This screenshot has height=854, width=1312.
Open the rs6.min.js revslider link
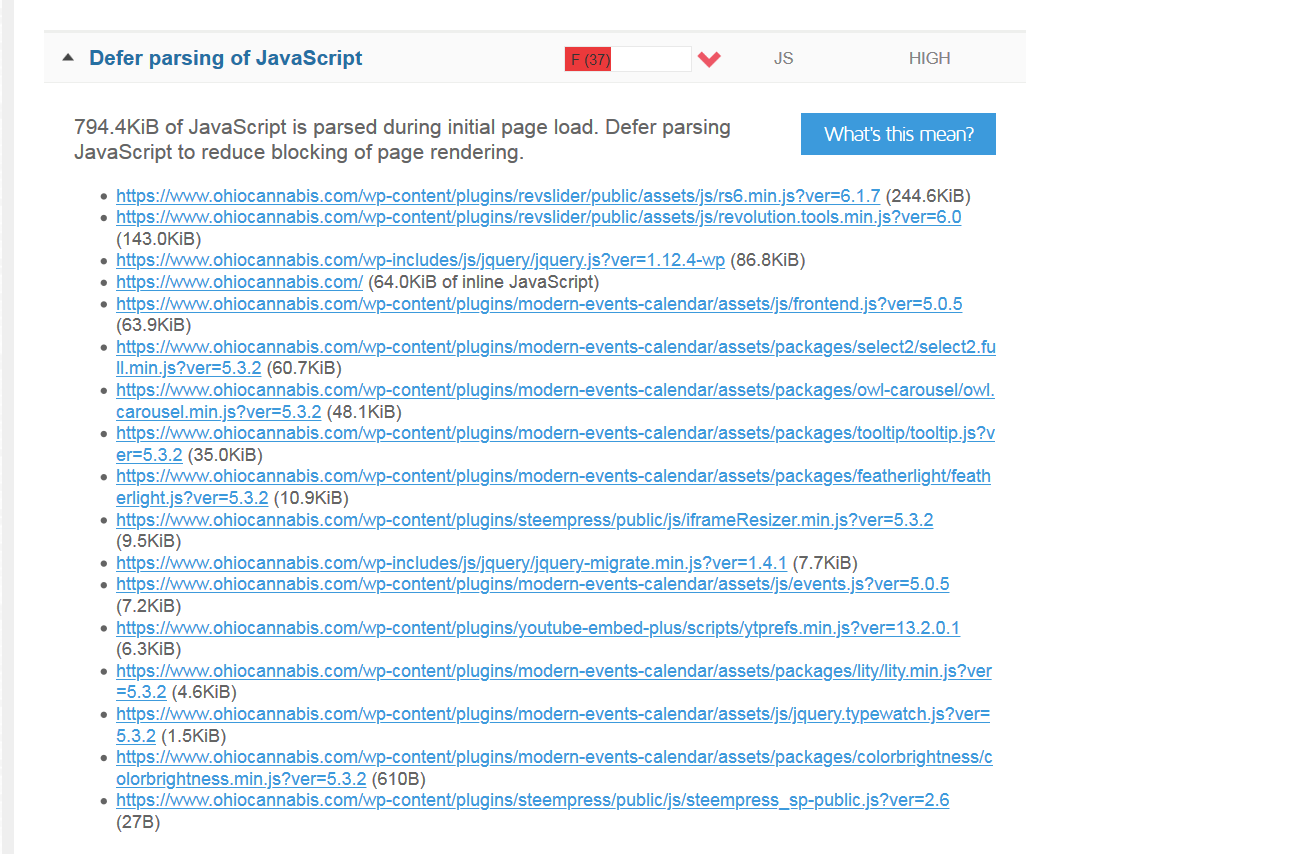tap(498, 196)
